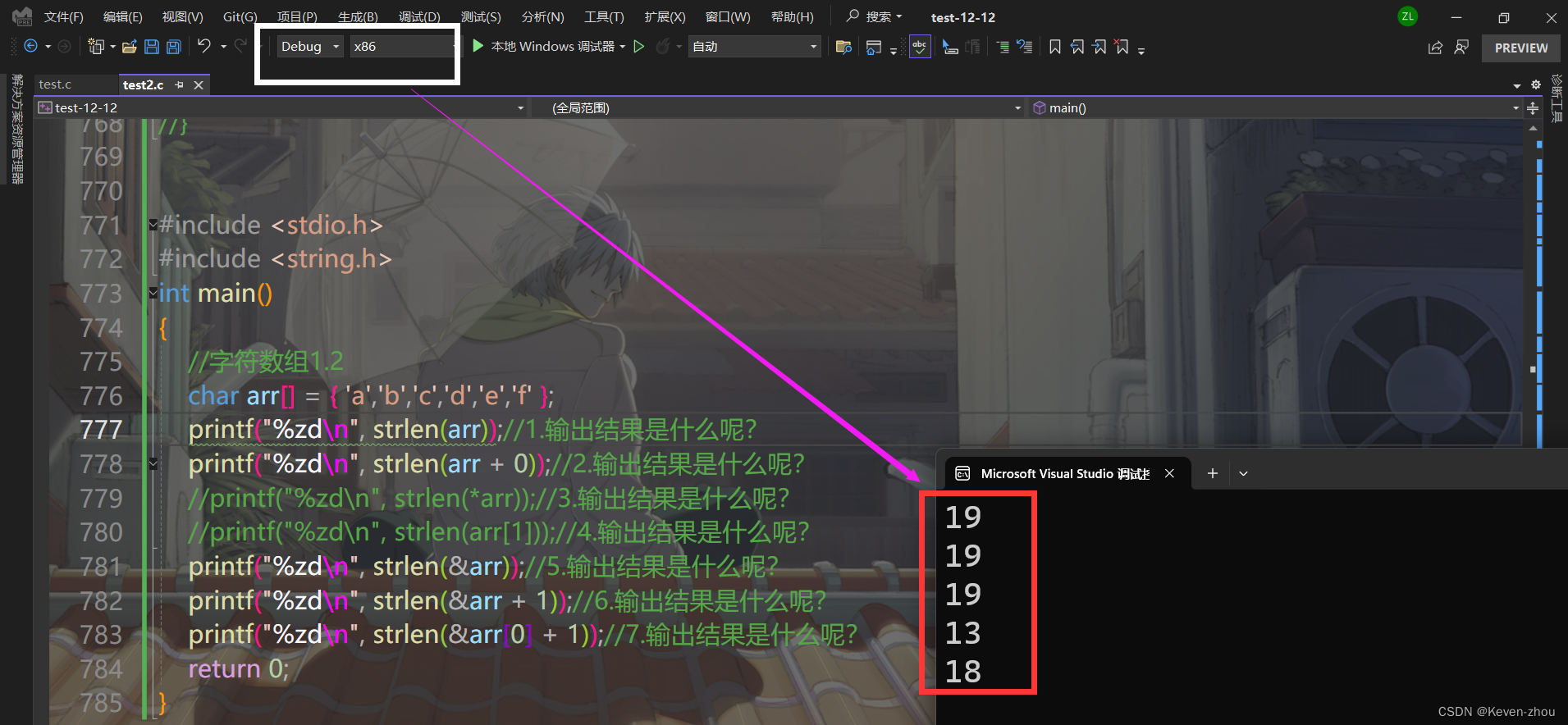Click the uncomment selected lines icon

1025,47
